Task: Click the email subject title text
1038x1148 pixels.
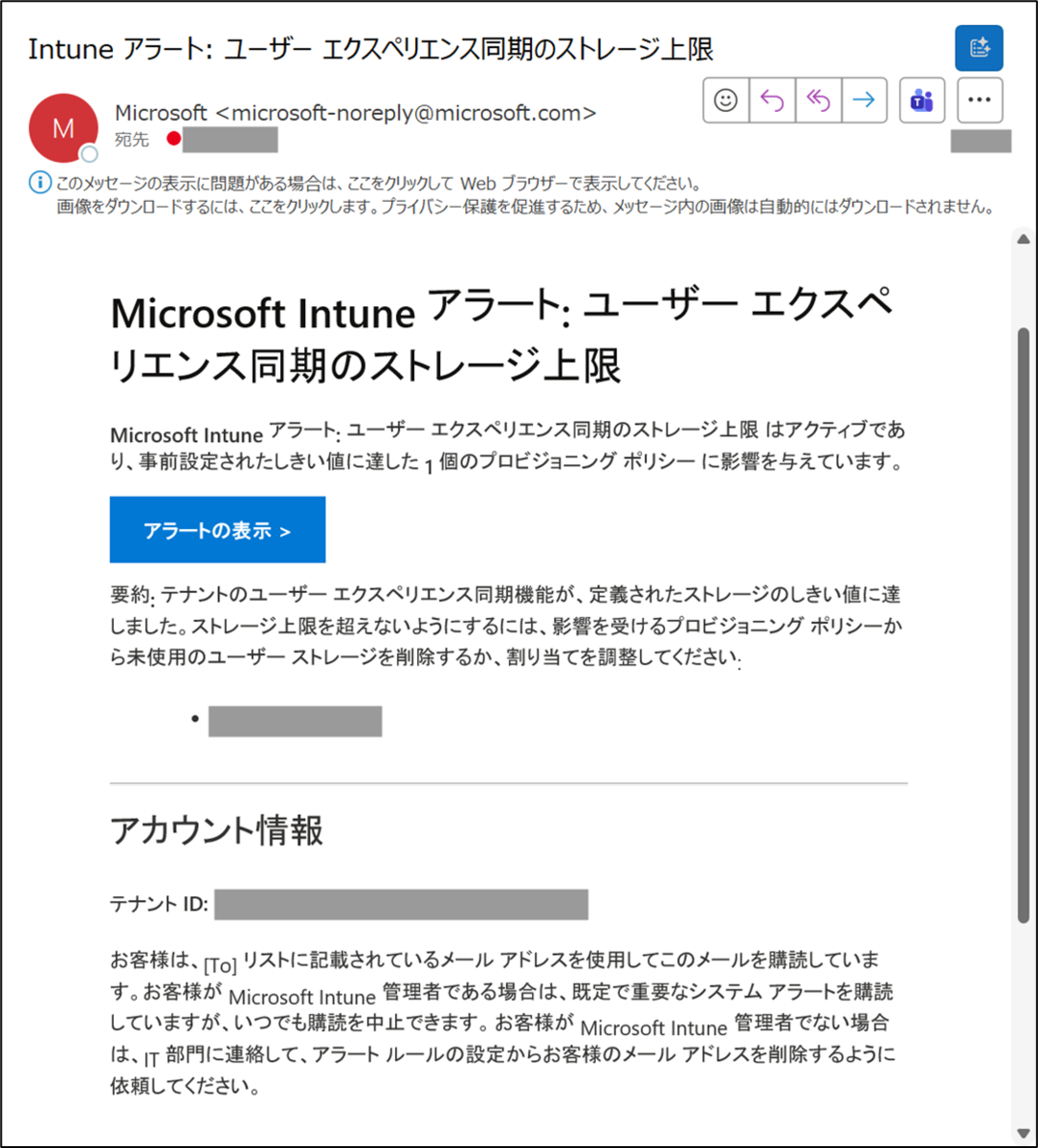Action: 371,49
